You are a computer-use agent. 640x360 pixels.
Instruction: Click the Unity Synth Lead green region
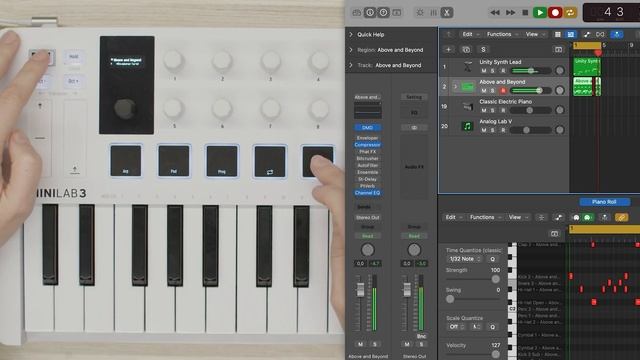click(x=587, y=67)
